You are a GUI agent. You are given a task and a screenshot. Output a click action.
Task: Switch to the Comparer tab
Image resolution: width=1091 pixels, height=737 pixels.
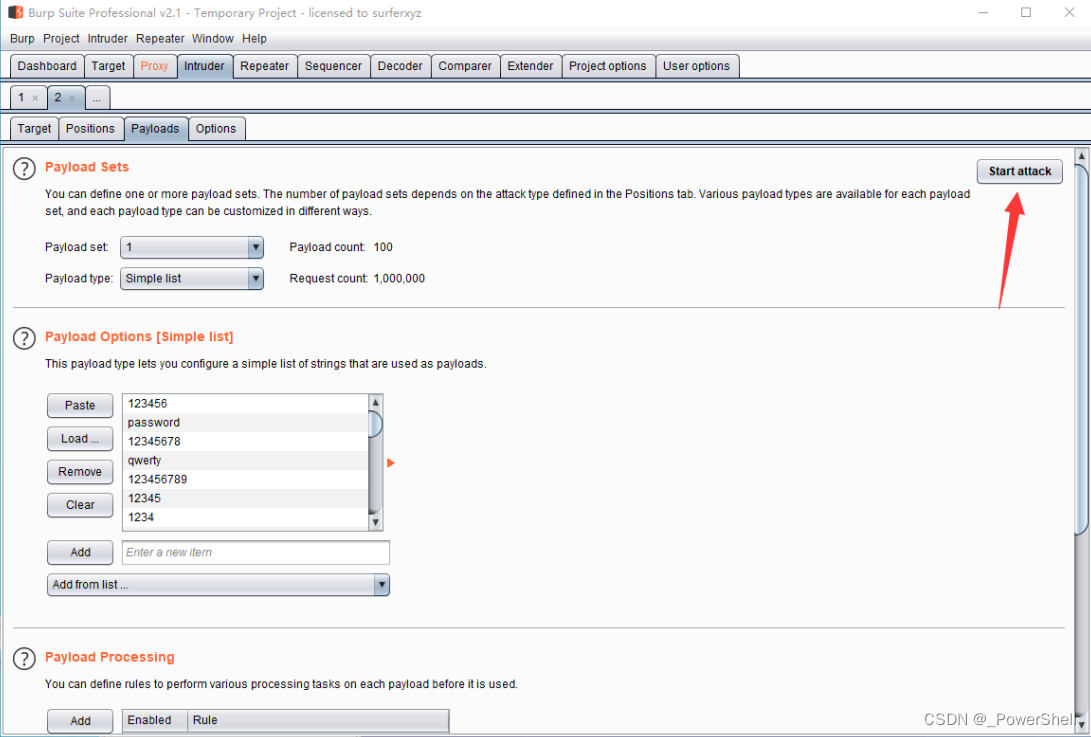point(465,66)
